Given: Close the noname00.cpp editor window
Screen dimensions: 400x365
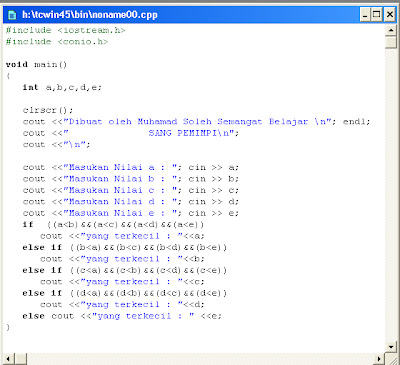Looking at the screenshot, I should click(x=389, y=15).
